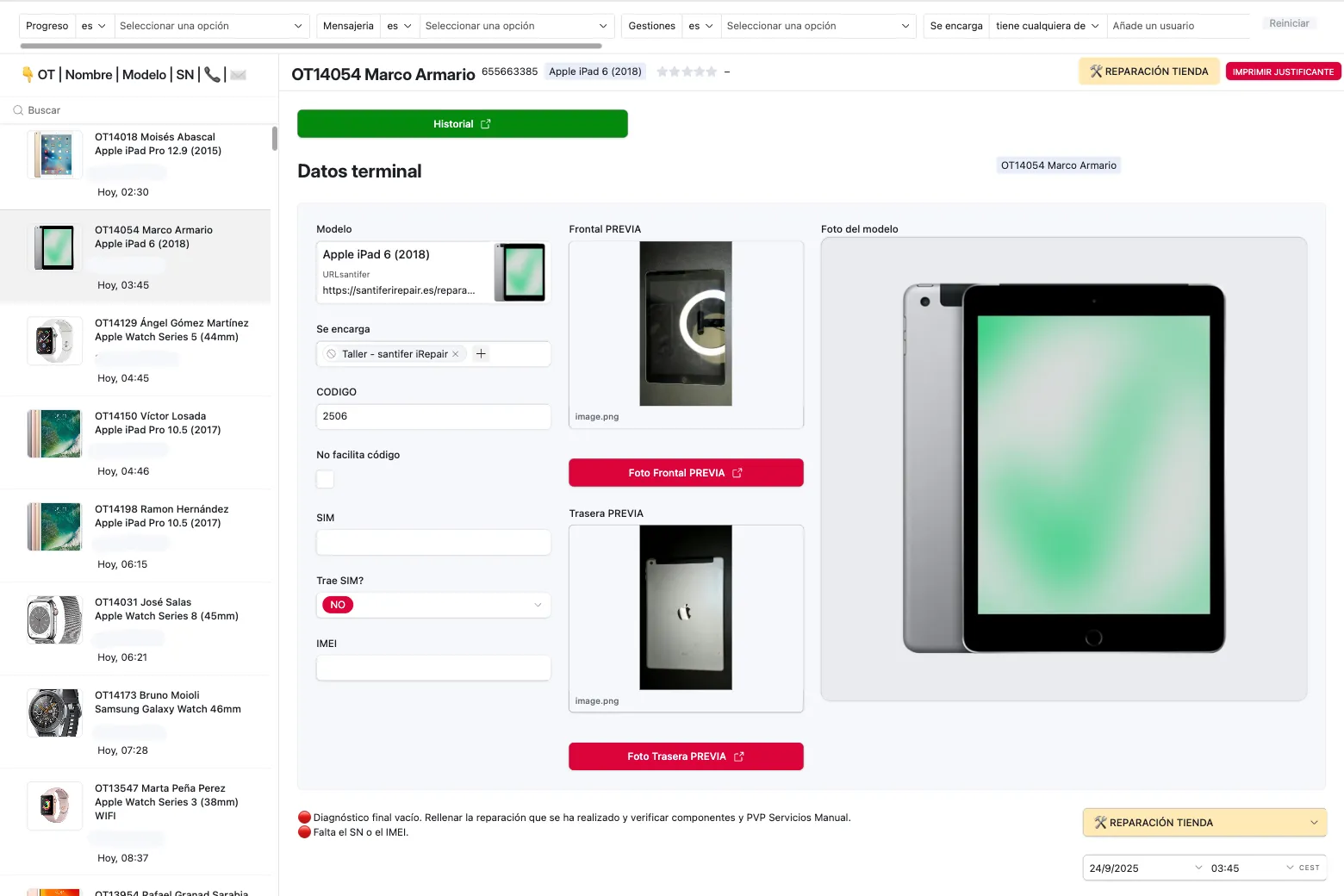
Task: Open the search with the magnifying glass icon
Action: click(x=18, y=109)
